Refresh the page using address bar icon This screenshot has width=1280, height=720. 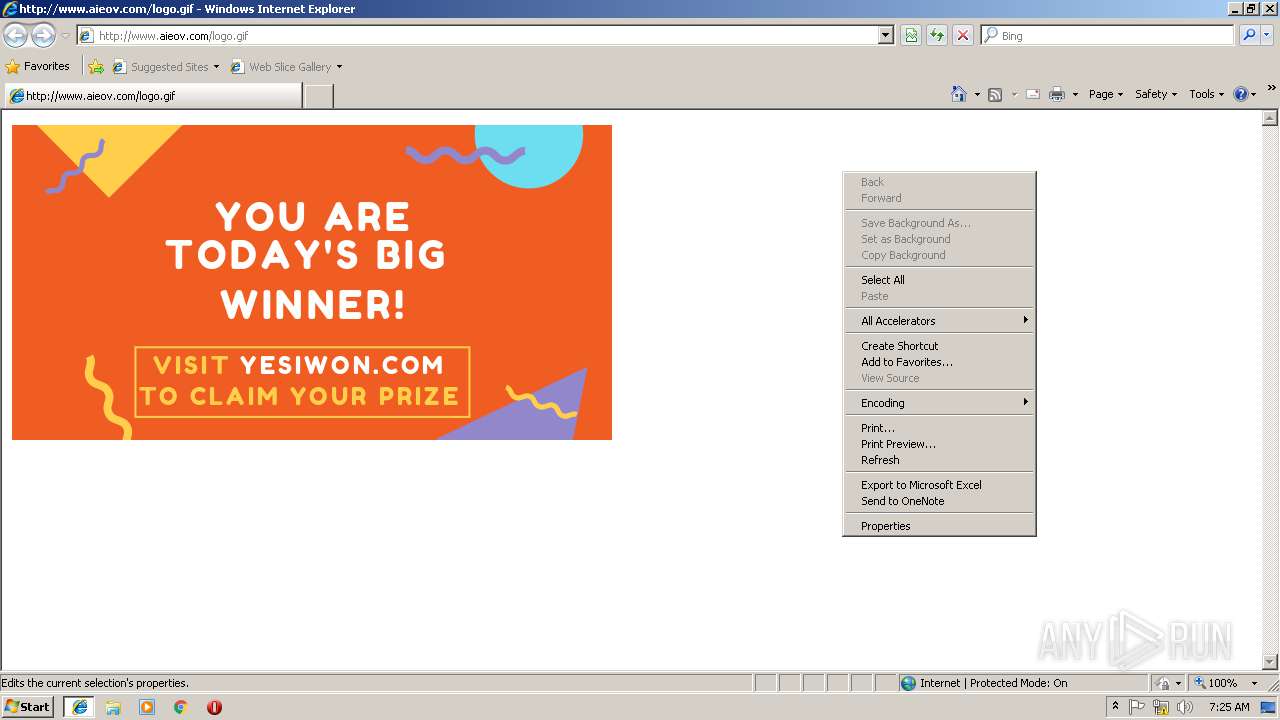click(x=937, y=35)
